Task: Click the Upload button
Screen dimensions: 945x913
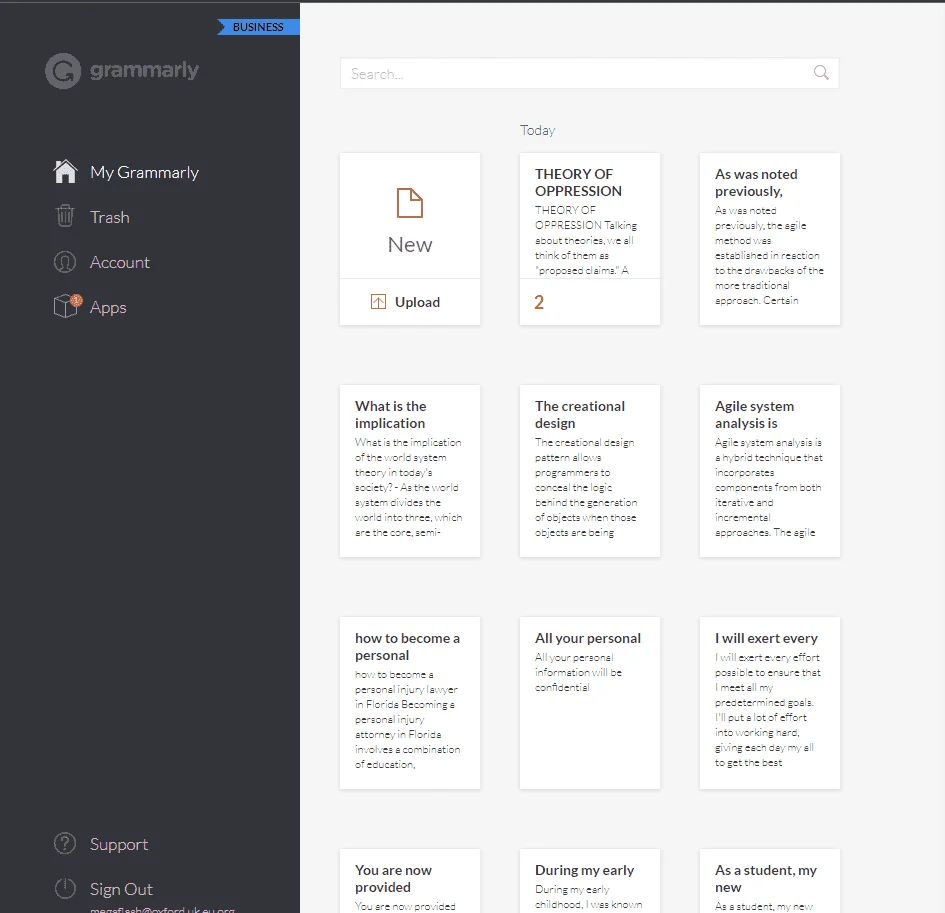Action: click(410, 302)
